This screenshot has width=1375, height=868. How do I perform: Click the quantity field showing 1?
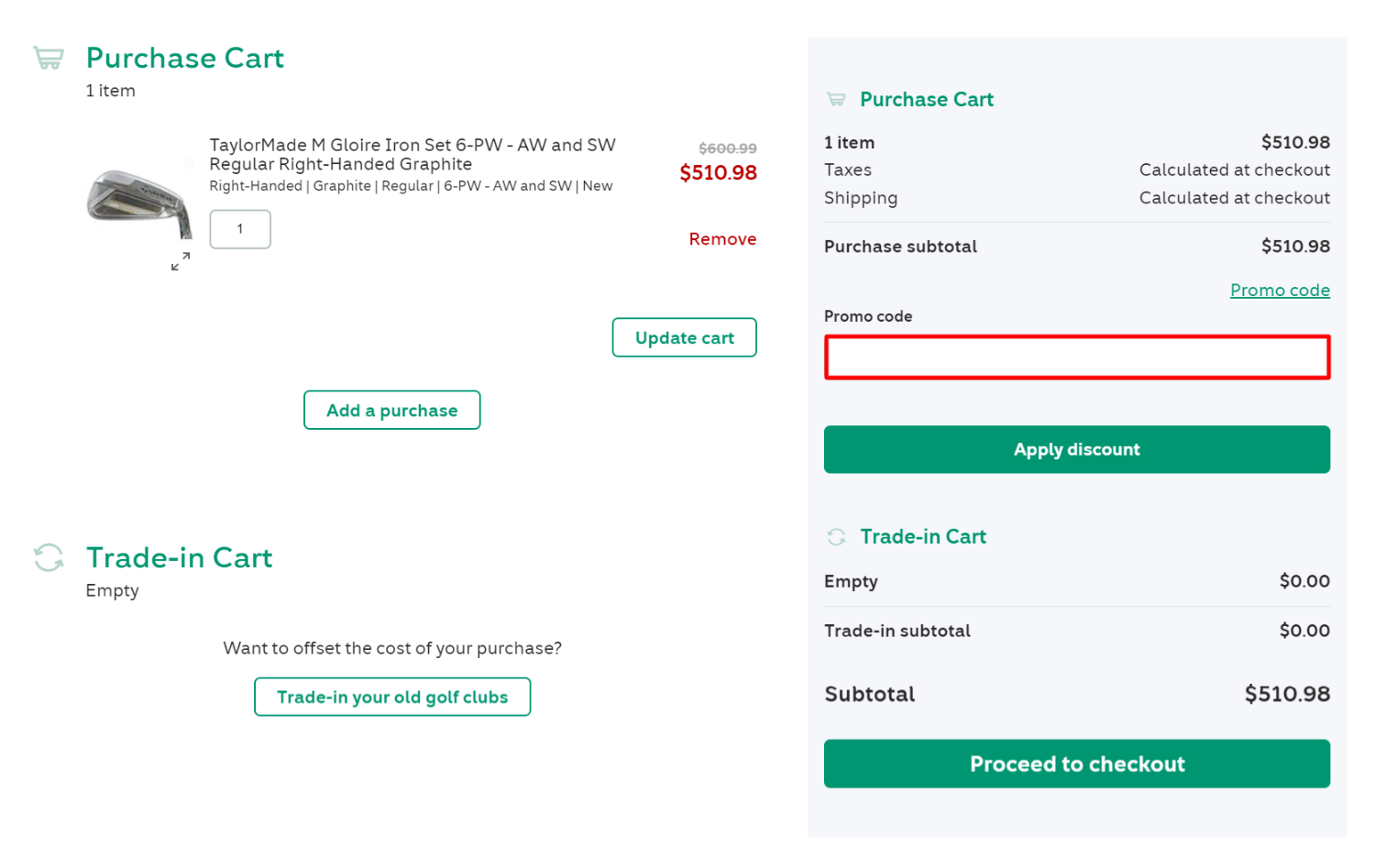point(239,229)
